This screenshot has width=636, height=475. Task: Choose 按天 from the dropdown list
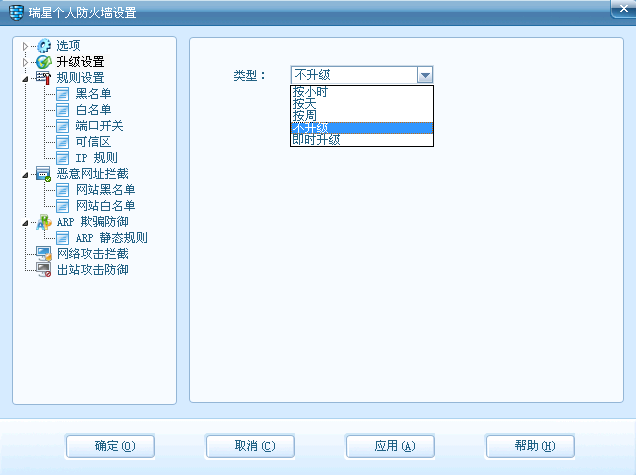[x=362, y=104]
